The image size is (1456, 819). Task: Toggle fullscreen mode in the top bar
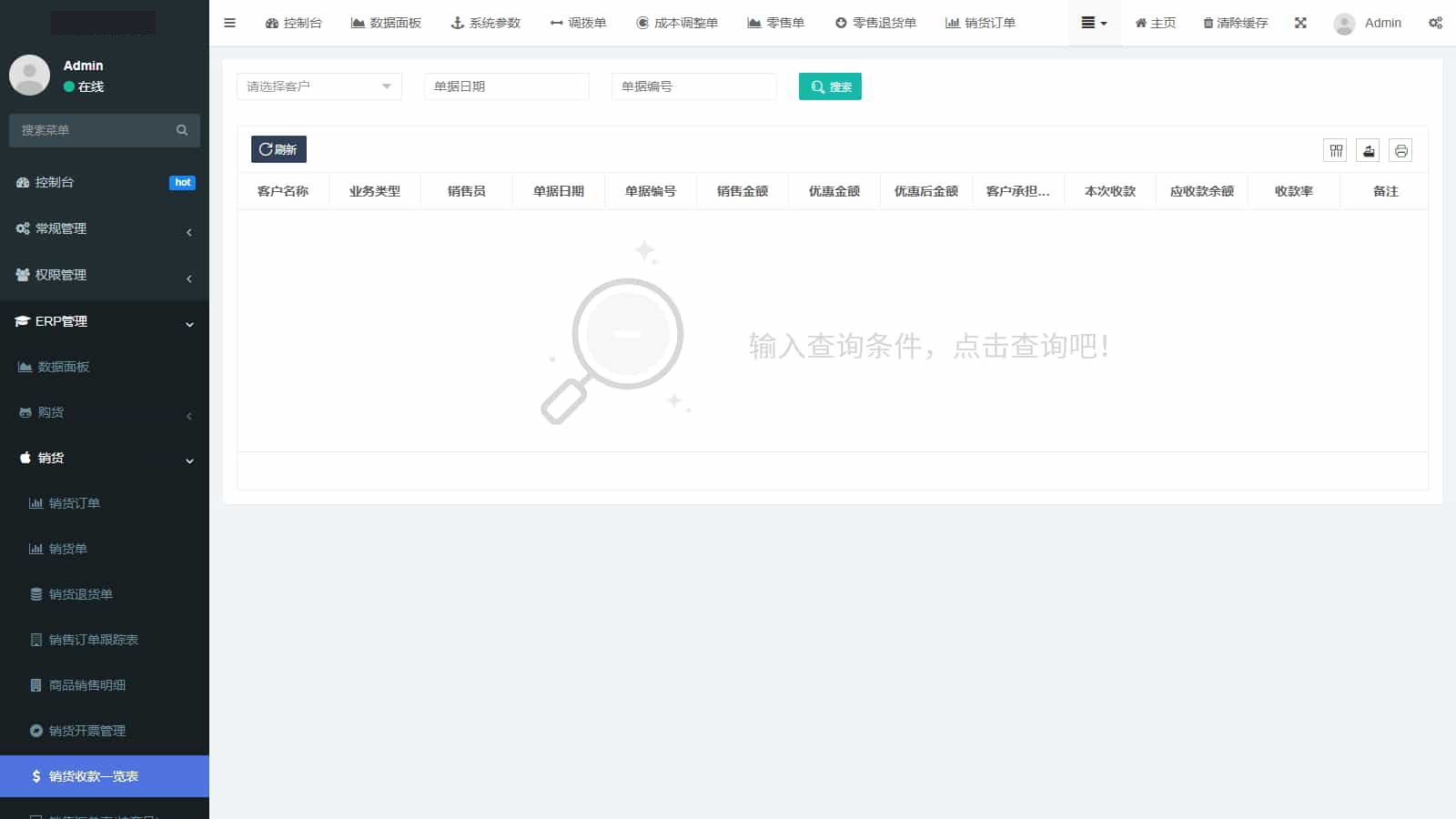(1300, 23)
